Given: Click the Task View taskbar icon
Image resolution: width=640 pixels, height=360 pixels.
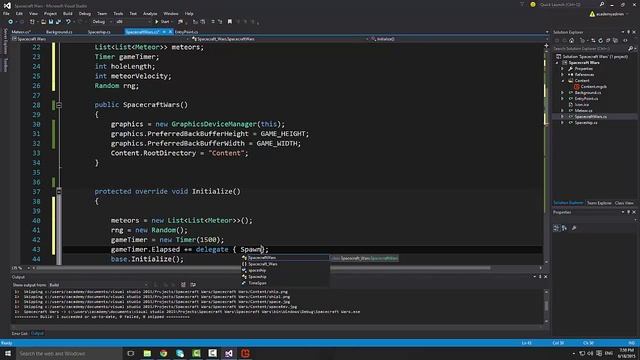Looking at the screenshot, I should (x=131, y=353).
